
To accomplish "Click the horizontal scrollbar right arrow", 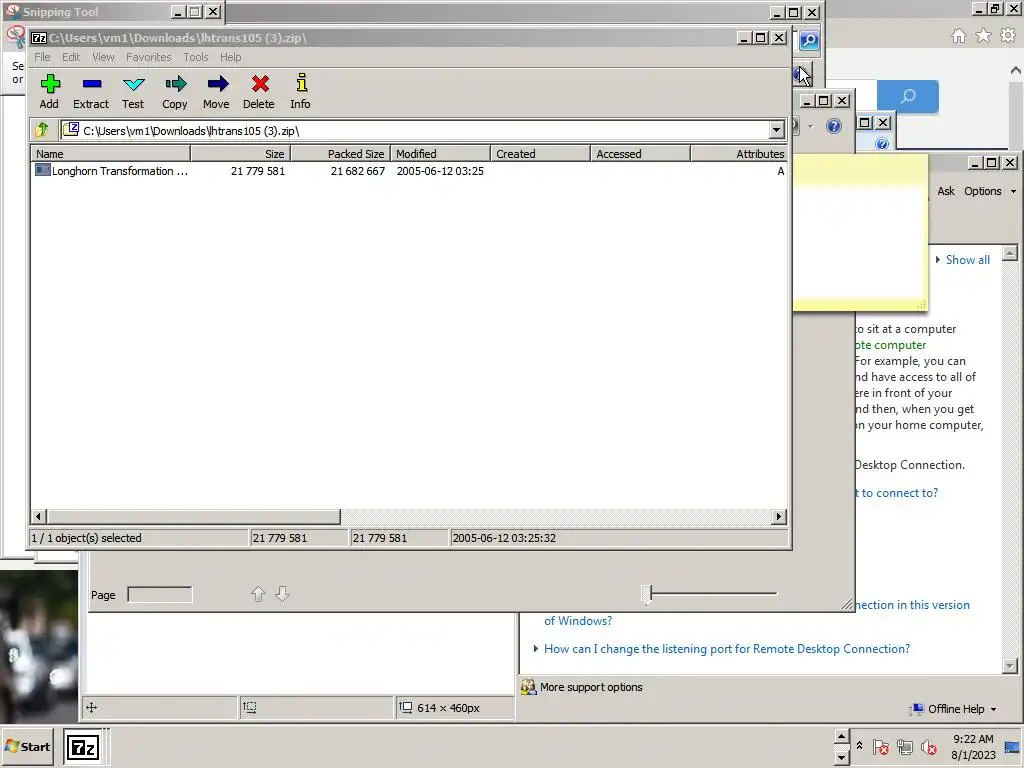I will 778,517.
